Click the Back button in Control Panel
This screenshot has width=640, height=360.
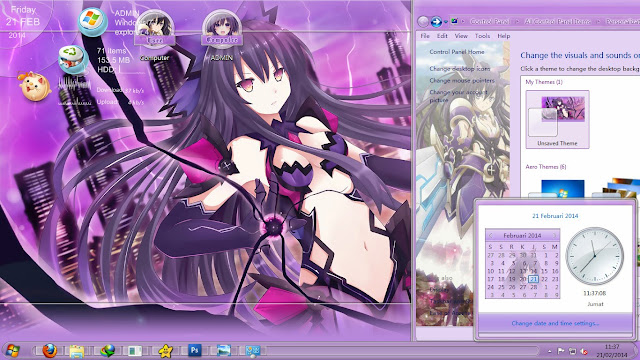[x=423, y=21]
